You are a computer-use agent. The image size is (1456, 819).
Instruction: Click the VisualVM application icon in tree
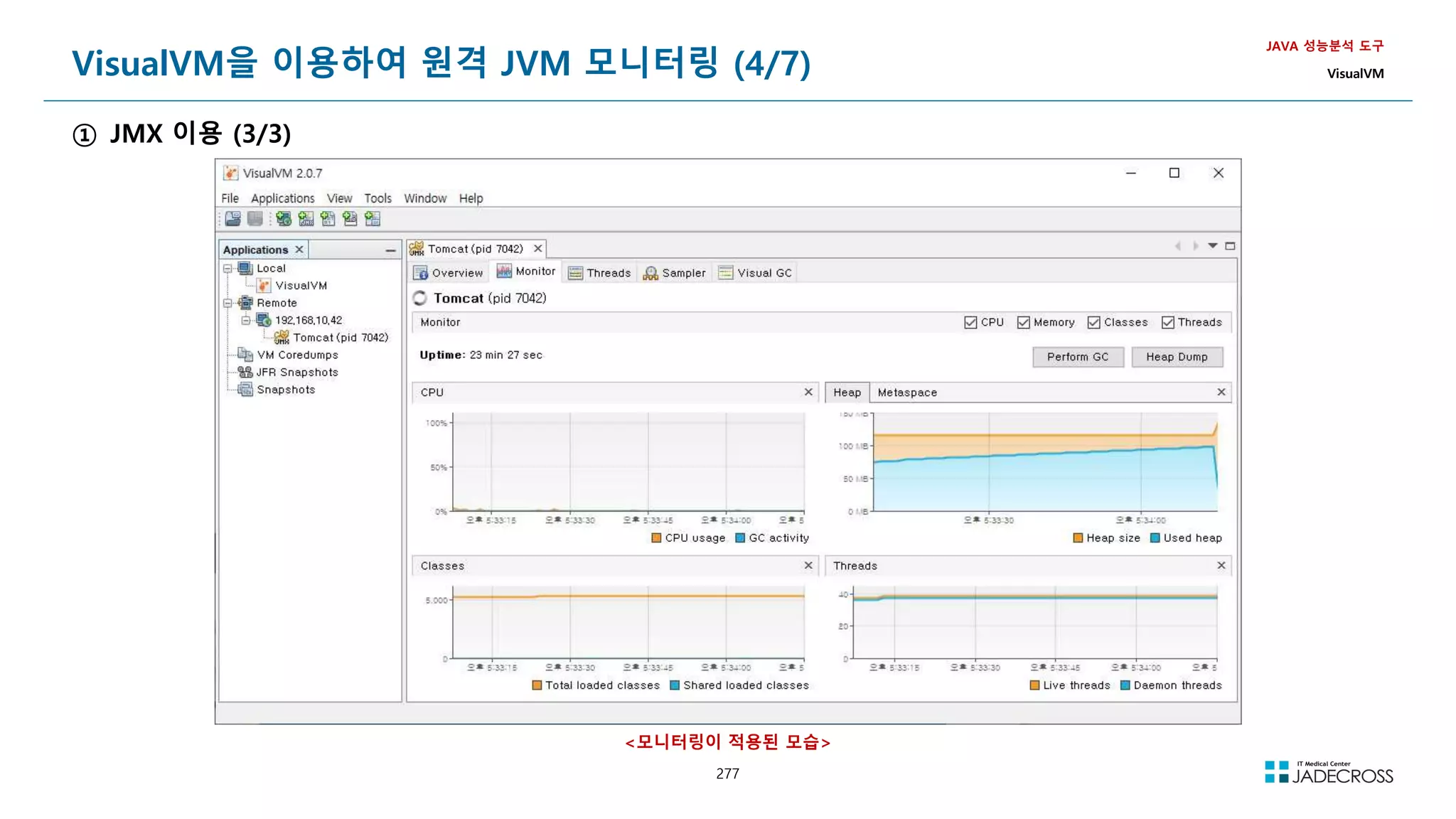coord(264,285)
